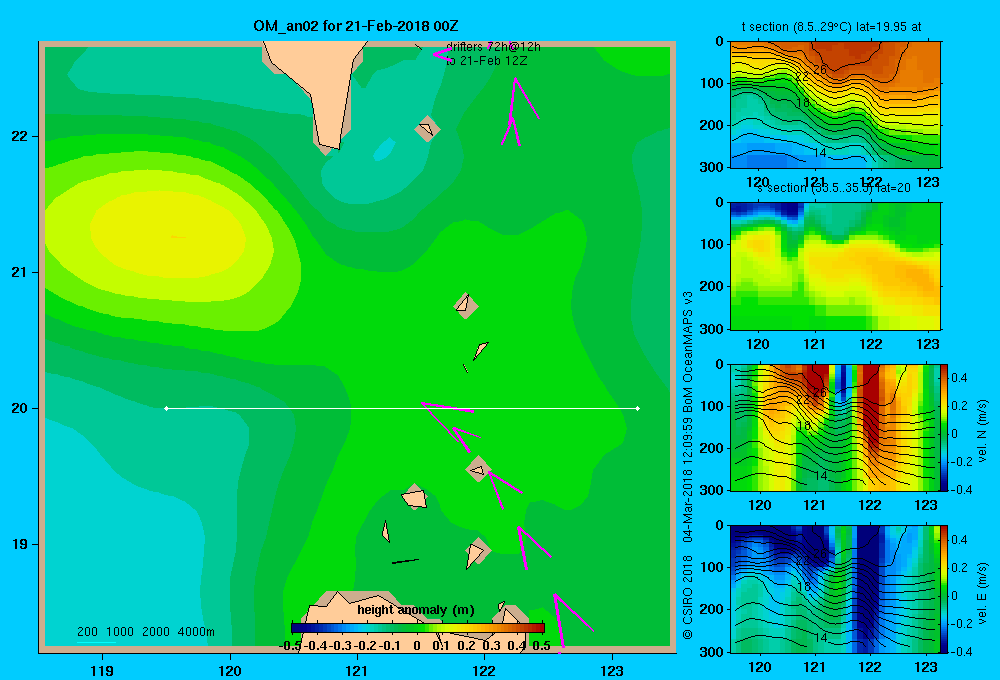This screenshot has height=680, width=1000.
Task: Click the -0.5 value on height anomaly scale
Action: tap(290, 646)
